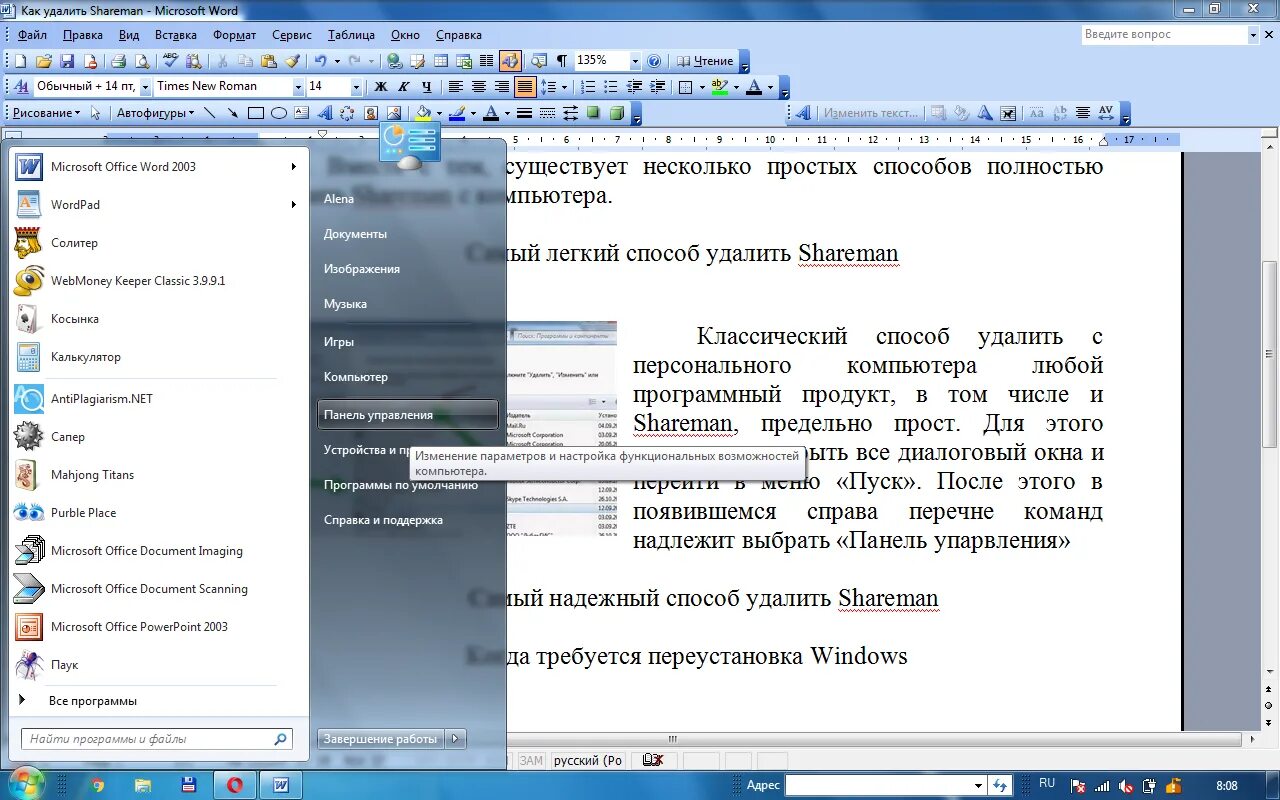The width and height of the screenshot is (1280, 800).
Task: Open the Columns layout button
Action: pyautogui.click(x=487, y=61)
